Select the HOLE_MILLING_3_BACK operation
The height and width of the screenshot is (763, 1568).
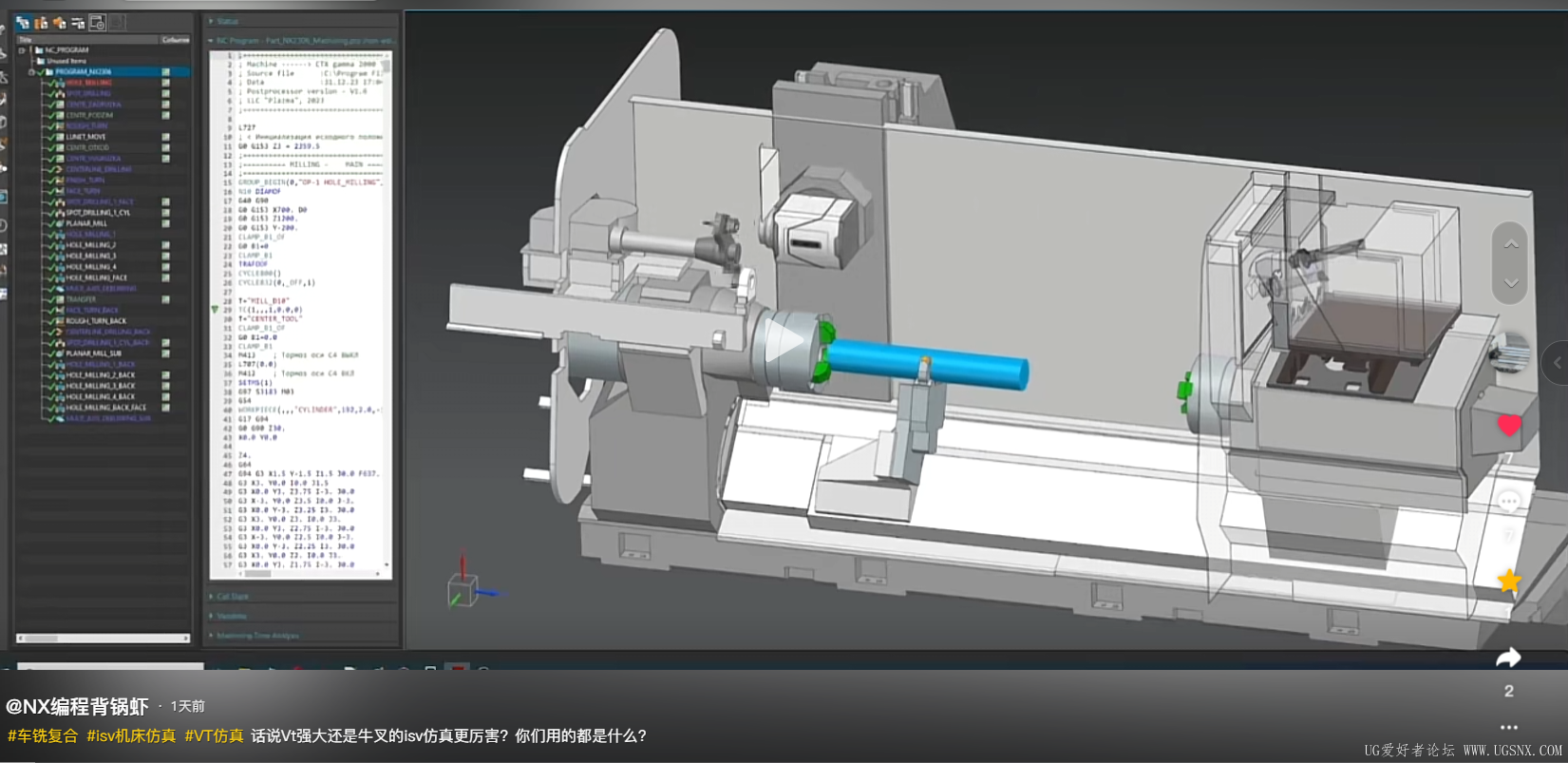[x=100, y=386]
